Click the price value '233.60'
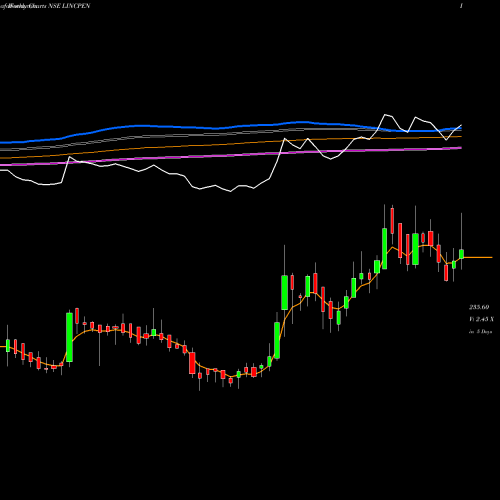This screenshot has width=500, height=500. [479, 307]
